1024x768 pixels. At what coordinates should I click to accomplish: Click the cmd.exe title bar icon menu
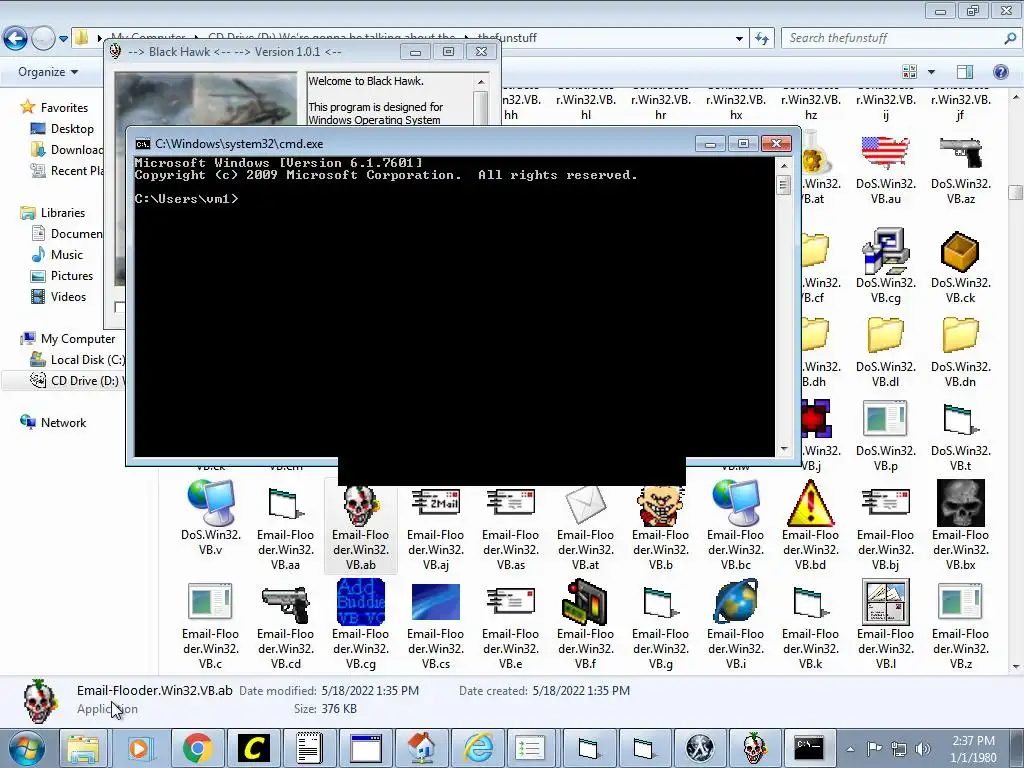(142, 144)
